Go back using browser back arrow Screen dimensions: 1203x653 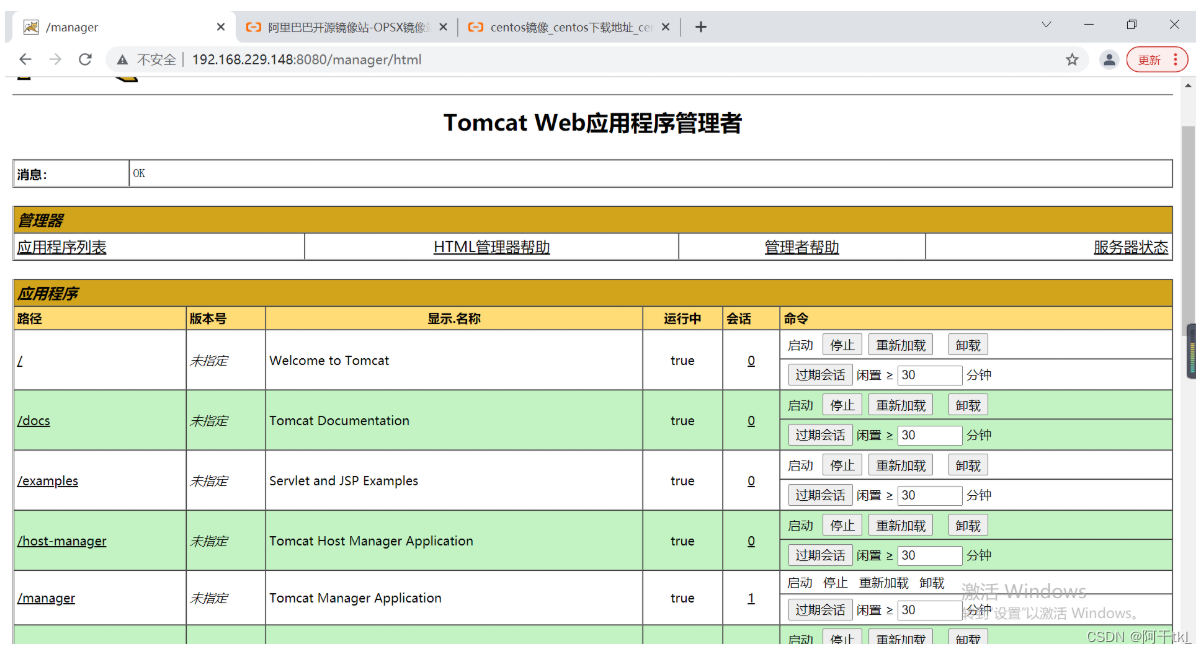(25, 60)
